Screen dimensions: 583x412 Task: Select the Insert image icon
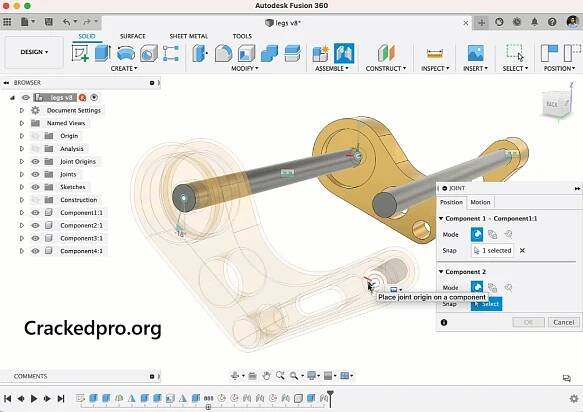point(476,53)
